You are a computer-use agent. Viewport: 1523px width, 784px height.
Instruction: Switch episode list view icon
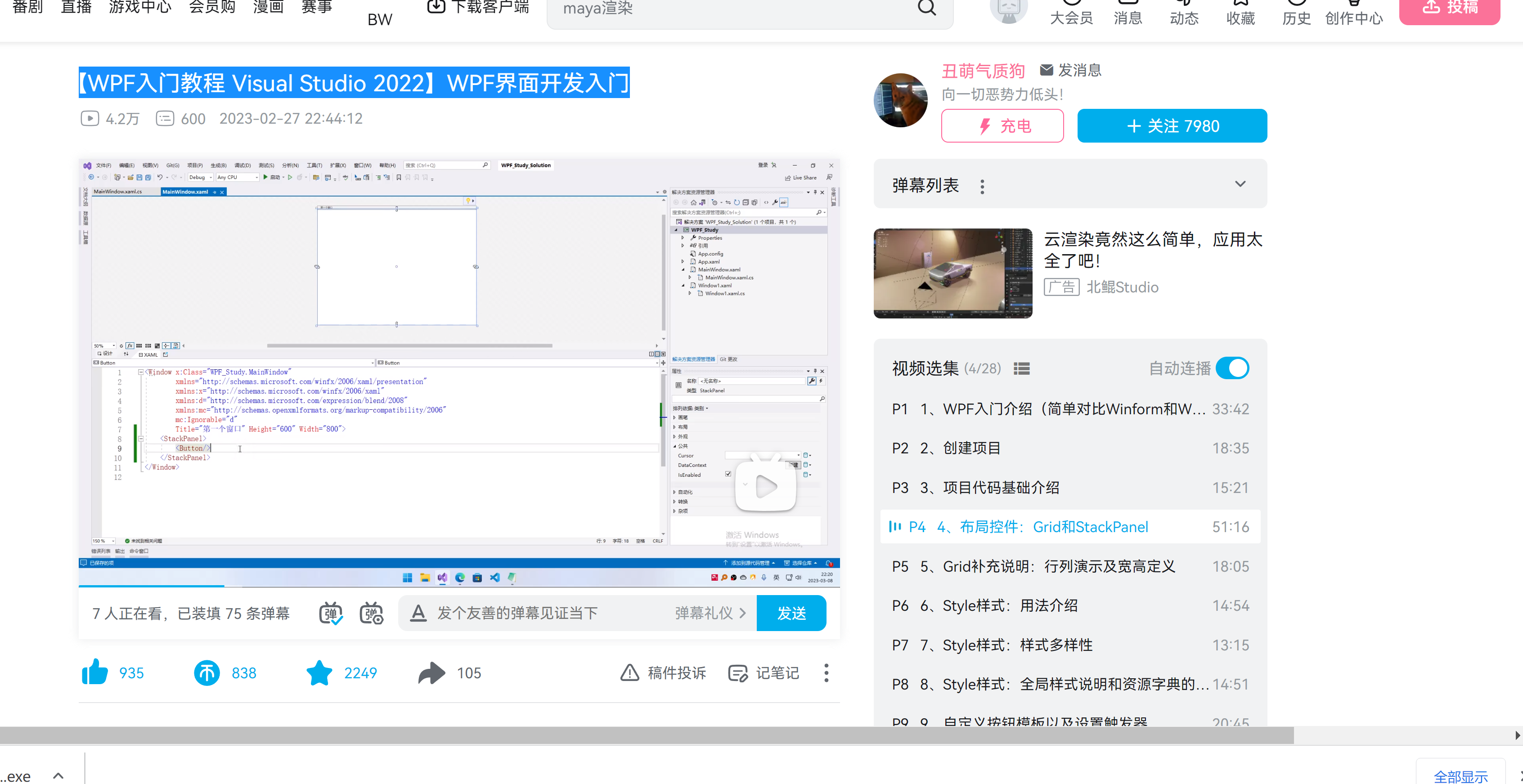pos(1021,368)
